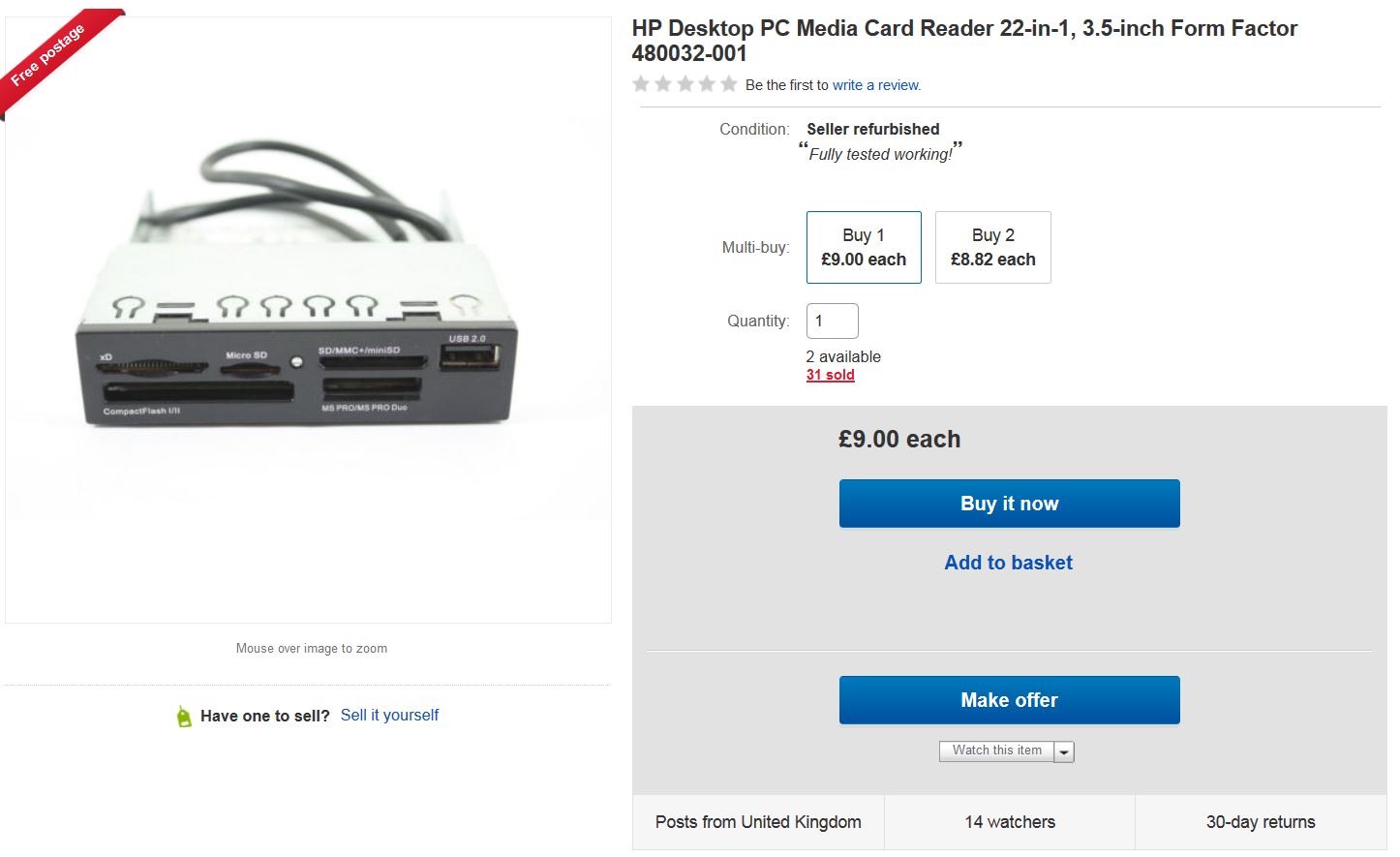Click the fifth rating star
The image size is (1400, 857).
pos(729,84)
